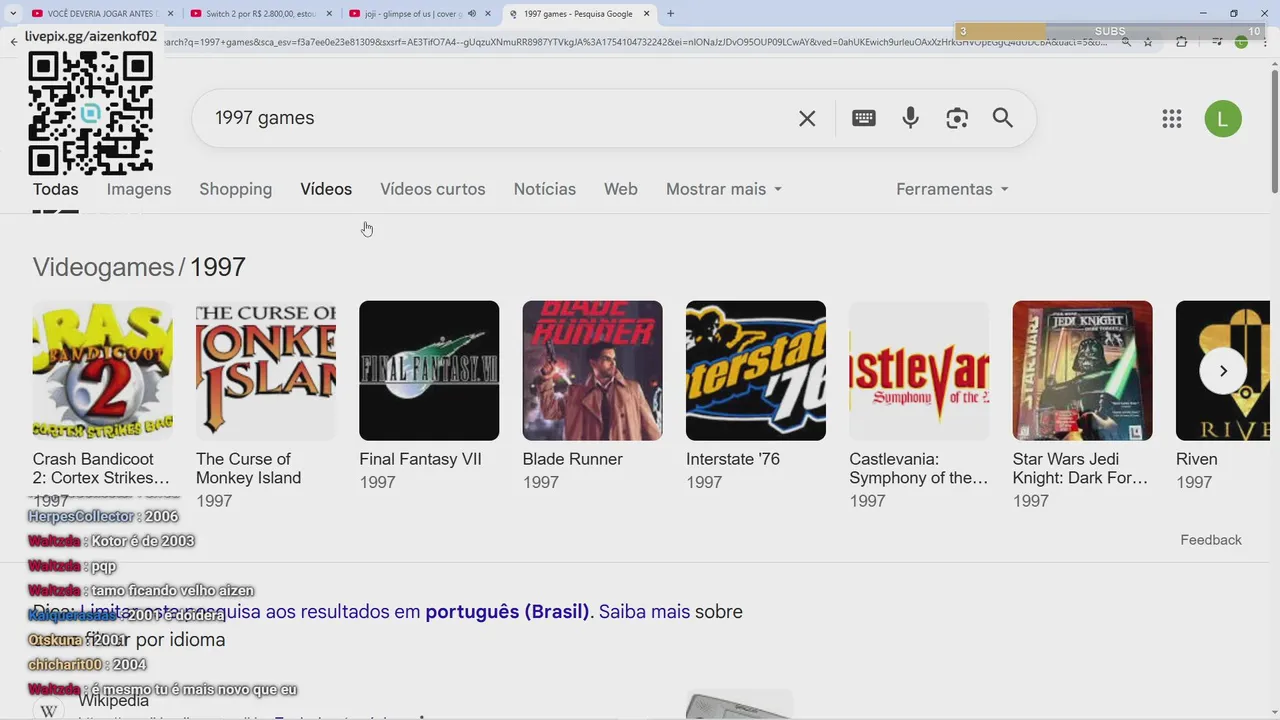This screenshot has width=1280, height=720.
Task: Click the 'The Curse of Monkey Island' title
Action: coord(248,468)
